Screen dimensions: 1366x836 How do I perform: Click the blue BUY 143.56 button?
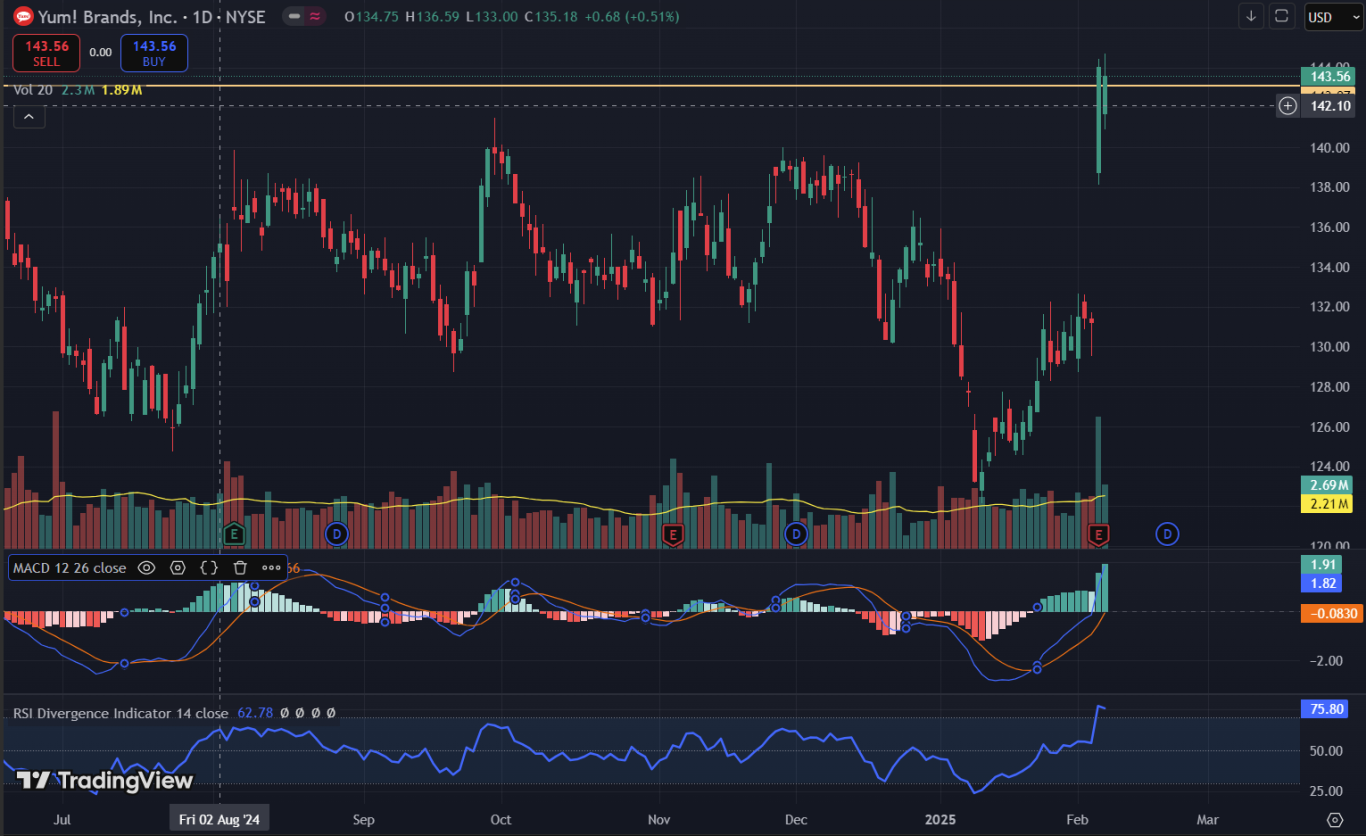click(x=154, y=53)
